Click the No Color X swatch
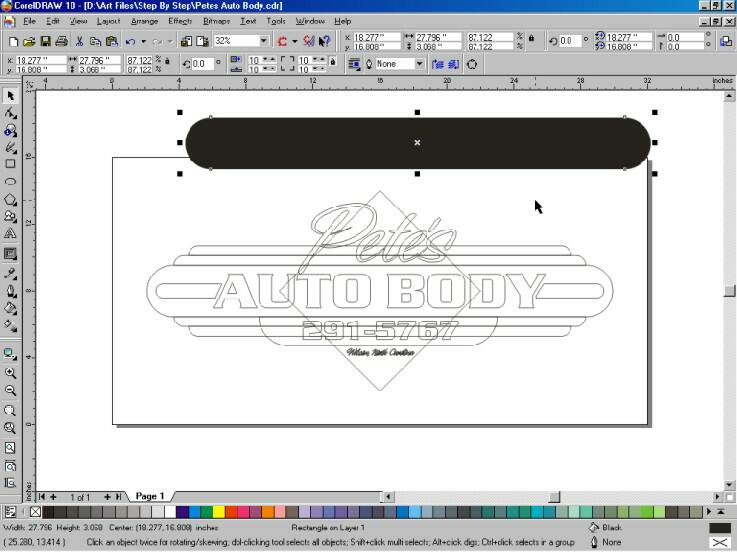 pyautogui.click(x=35, y=512)
